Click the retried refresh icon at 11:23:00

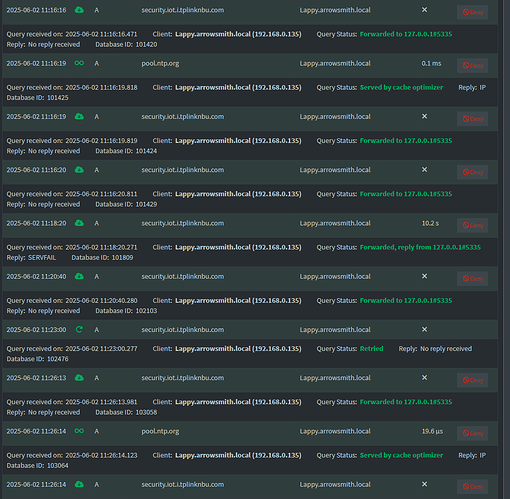[x=79, y=329]
